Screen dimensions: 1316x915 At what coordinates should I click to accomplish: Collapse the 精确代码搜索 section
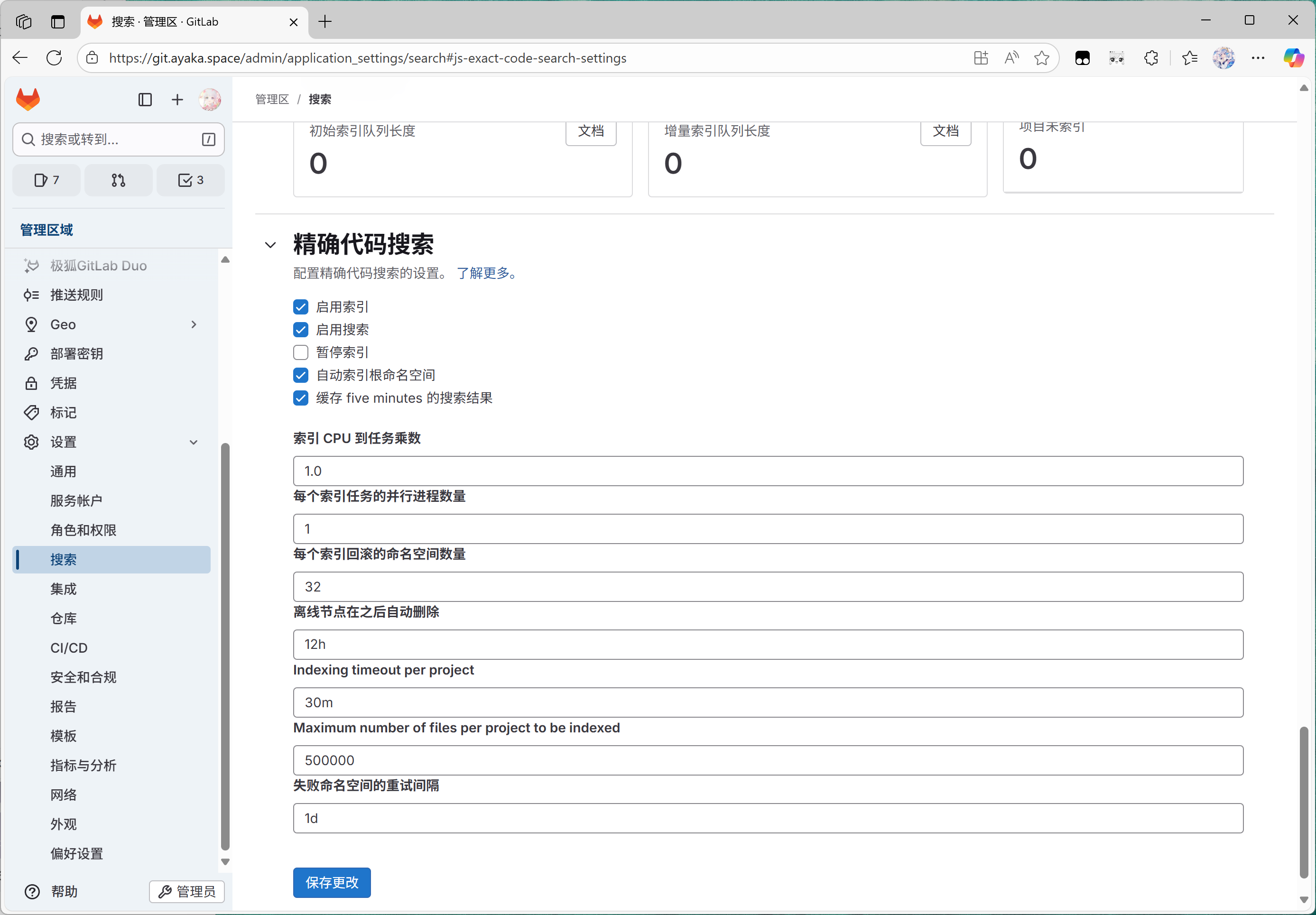coord(270,245)
